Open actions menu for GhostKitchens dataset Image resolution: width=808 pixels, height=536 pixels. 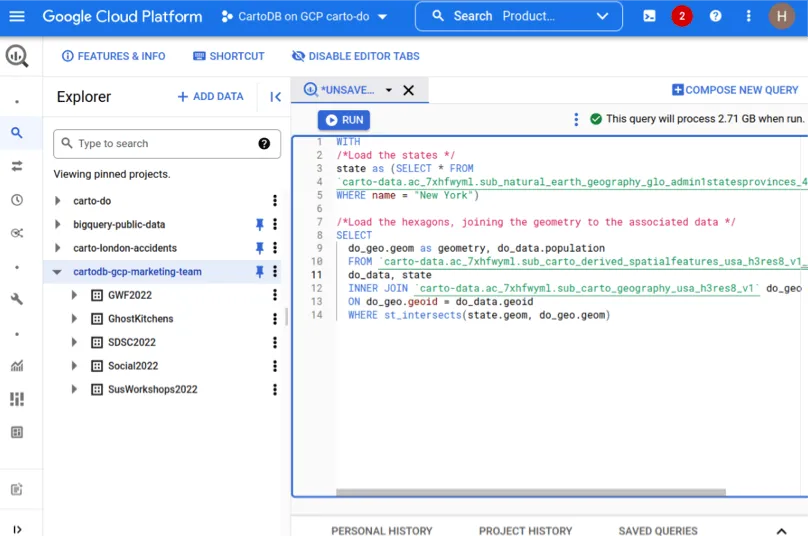[x=275, y=319]
